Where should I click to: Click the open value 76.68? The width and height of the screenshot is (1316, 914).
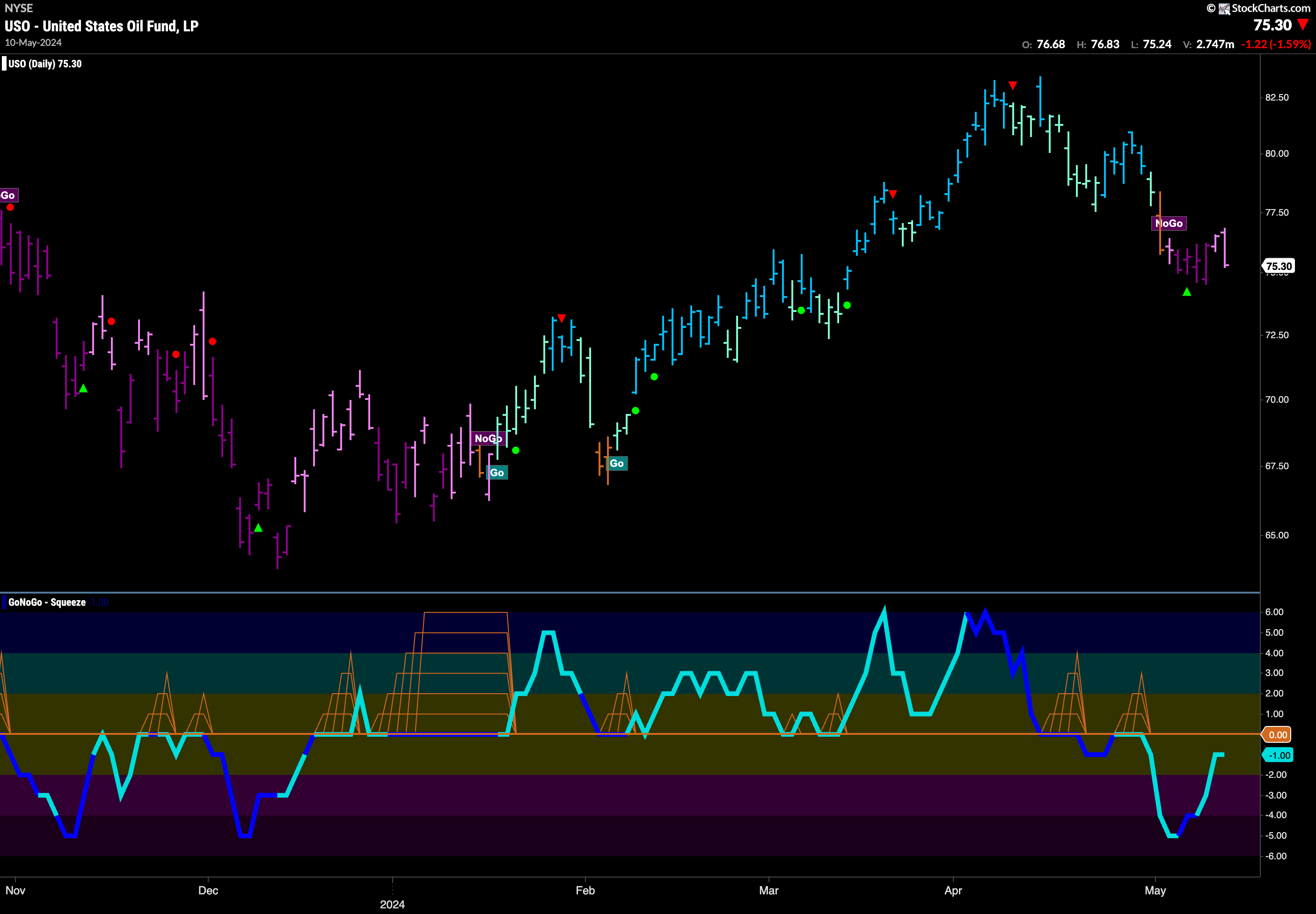coord(1051,44)
